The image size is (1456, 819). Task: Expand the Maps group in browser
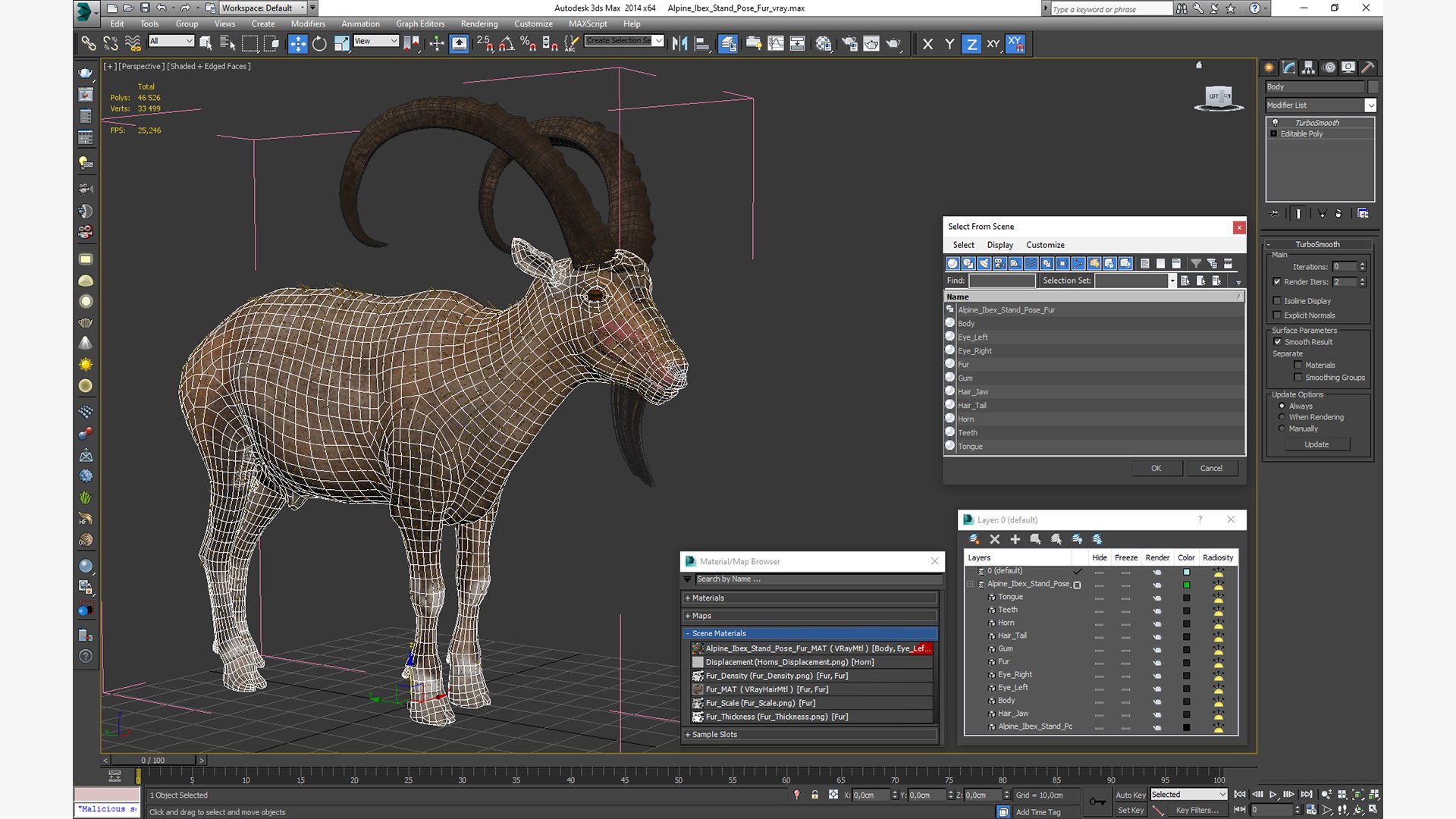[810, 616]
